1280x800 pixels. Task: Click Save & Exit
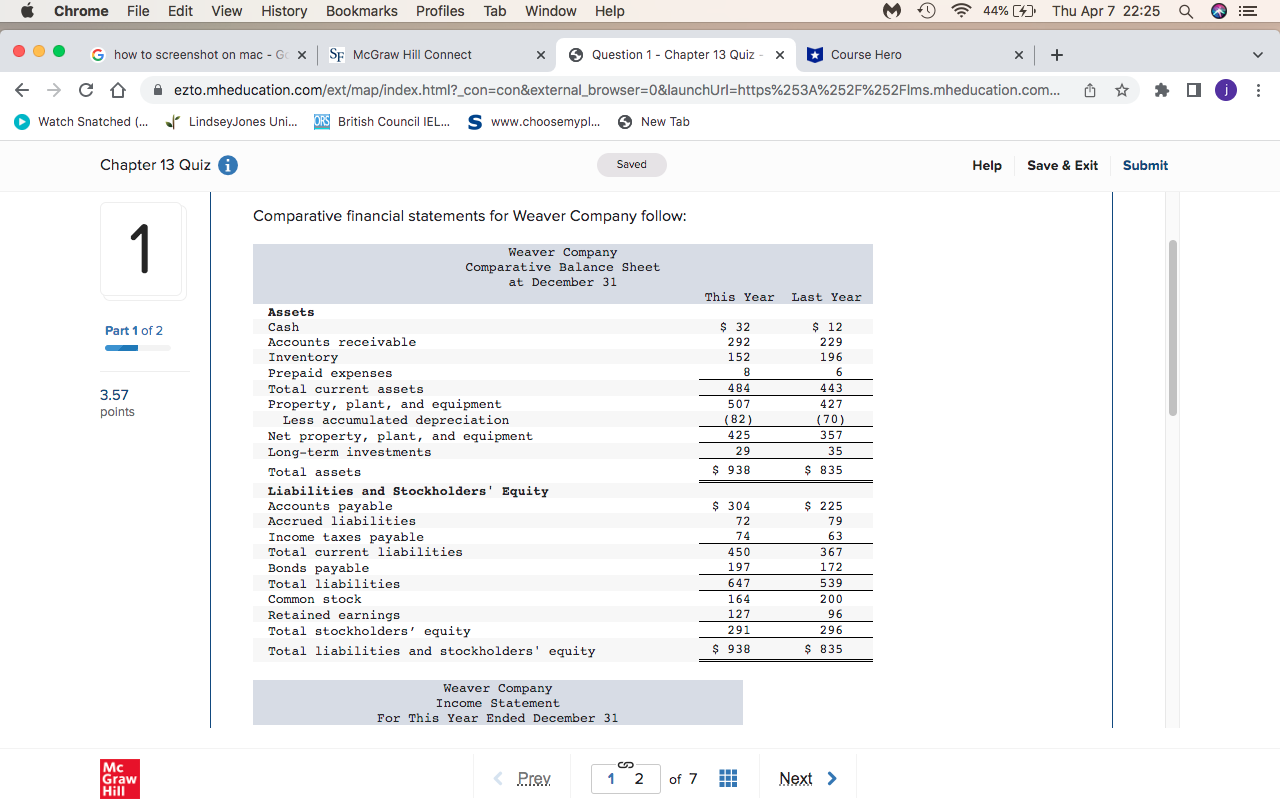pos(1062,165)
